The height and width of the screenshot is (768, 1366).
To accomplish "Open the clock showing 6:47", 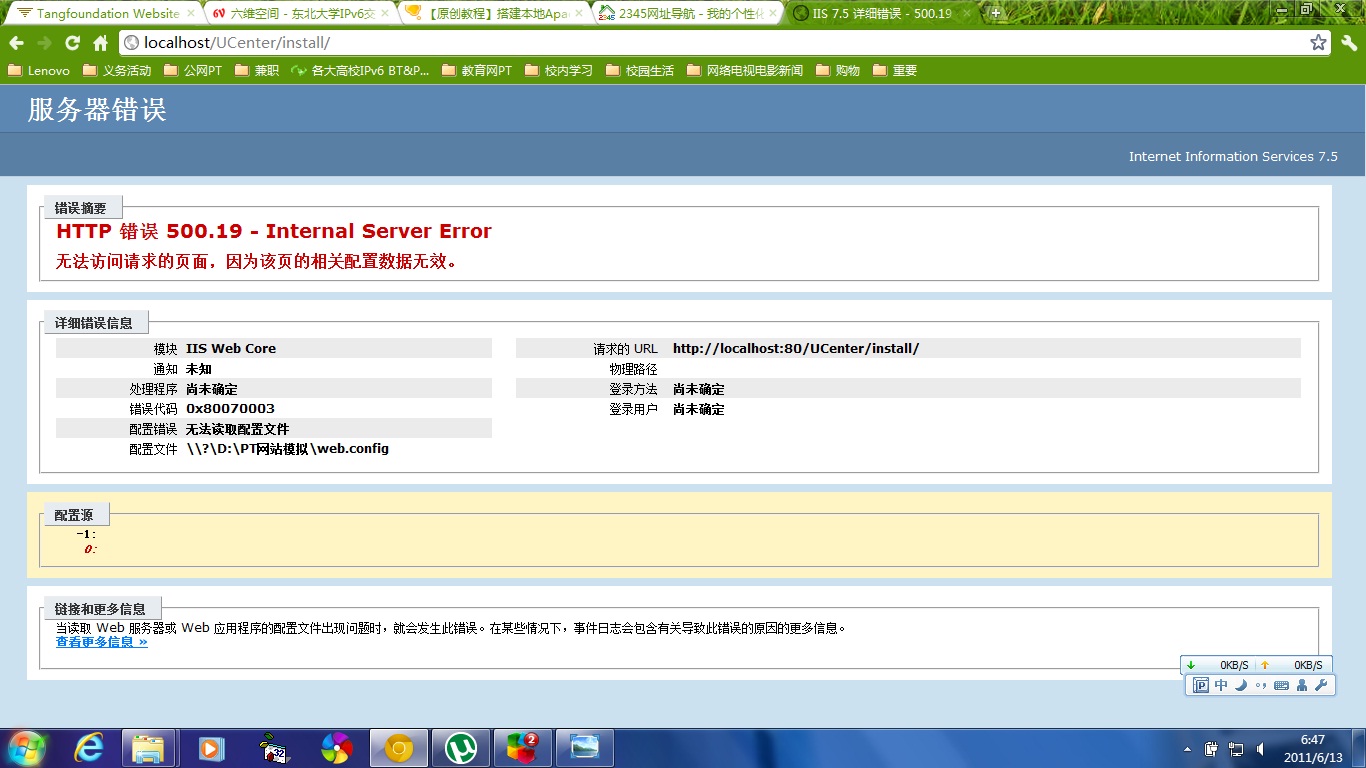I will pos(1312,748).
